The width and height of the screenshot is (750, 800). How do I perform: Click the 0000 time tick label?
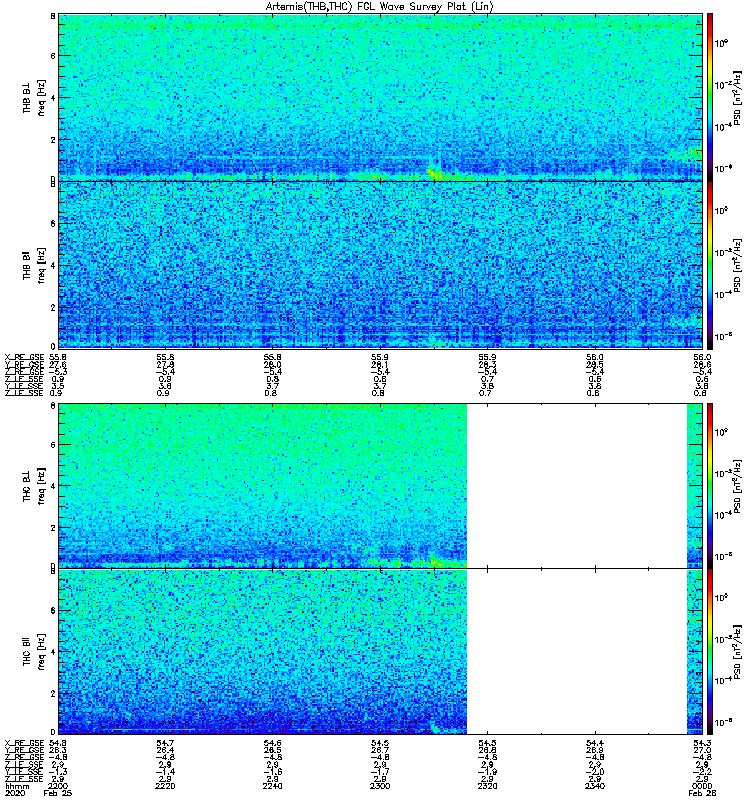pyautogui.click(x=702, y=786)
